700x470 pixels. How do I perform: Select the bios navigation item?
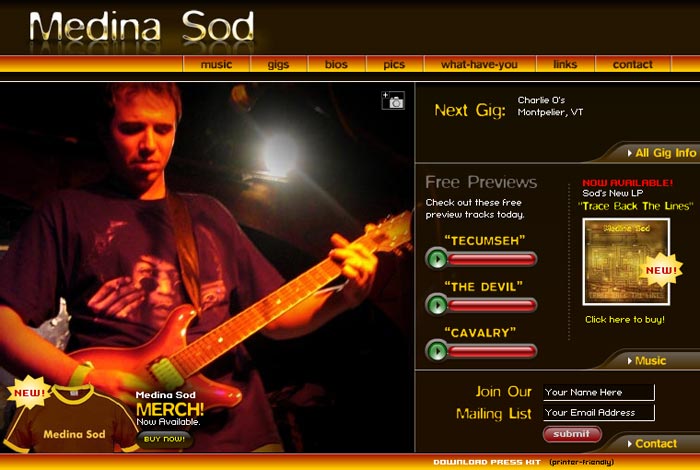[x=336, y=64]
